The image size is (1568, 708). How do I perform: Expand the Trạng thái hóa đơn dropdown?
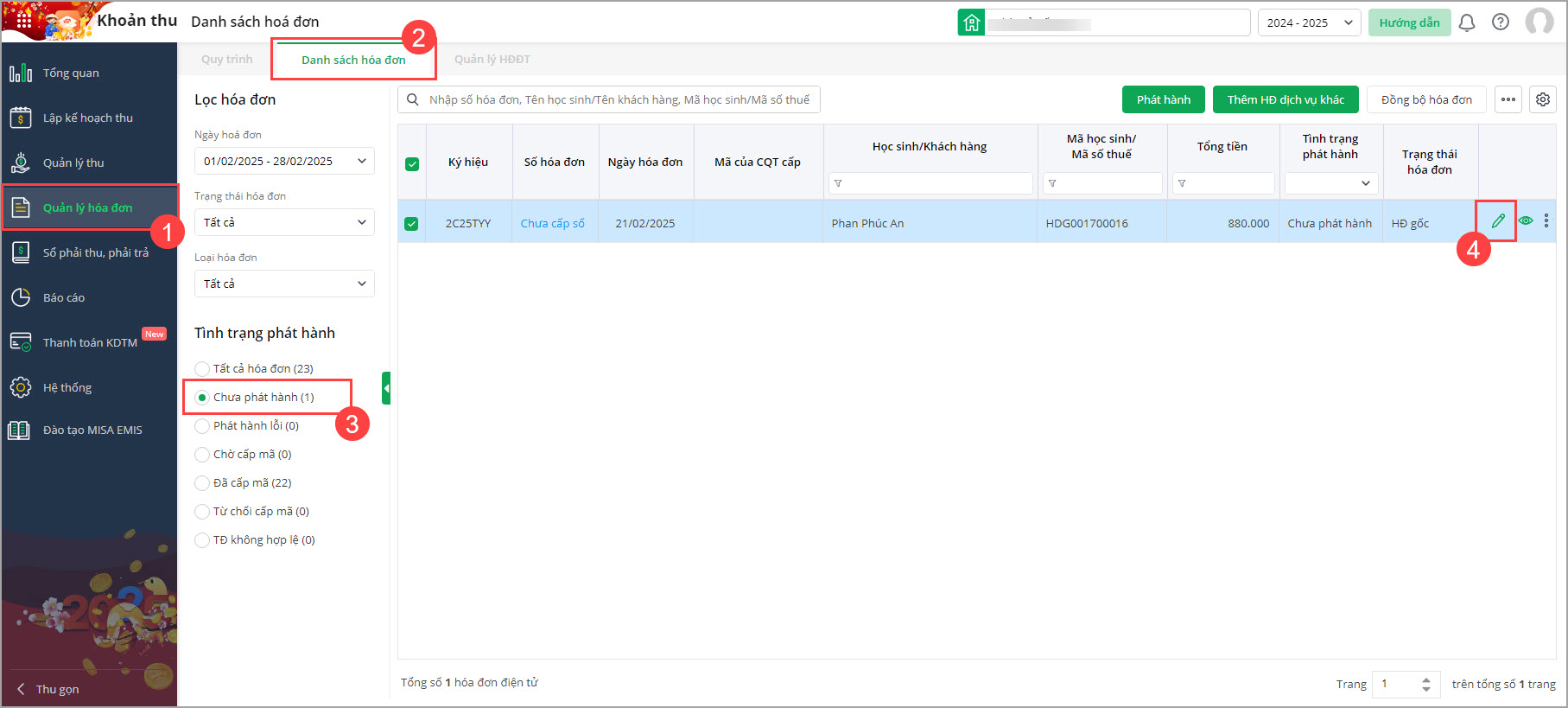[284, 222]
